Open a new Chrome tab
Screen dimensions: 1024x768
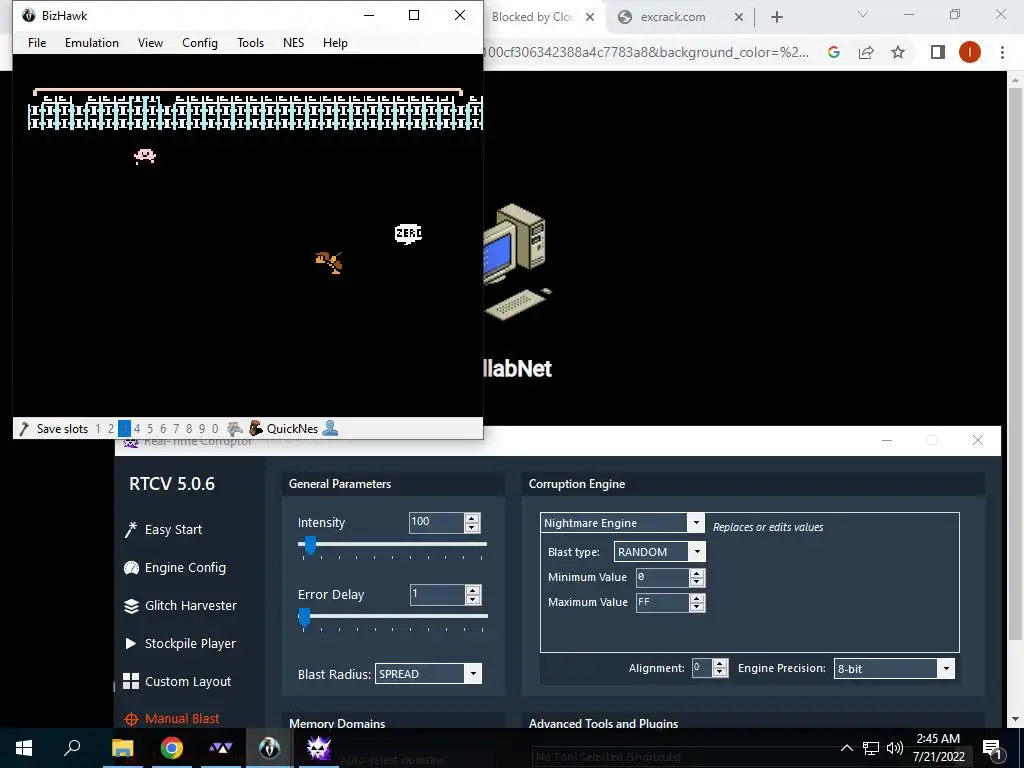(x=776, y=18)
